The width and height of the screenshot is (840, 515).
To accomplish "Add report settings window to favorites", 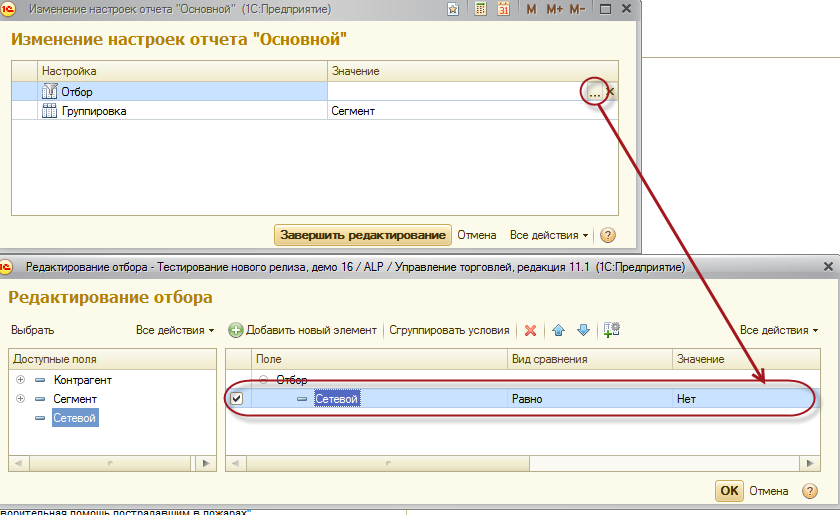I will 453,9.
